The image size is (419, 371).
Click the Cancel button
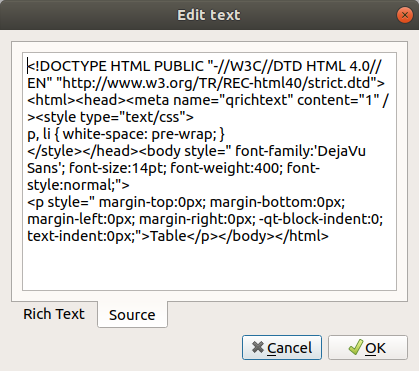[282, 348]
